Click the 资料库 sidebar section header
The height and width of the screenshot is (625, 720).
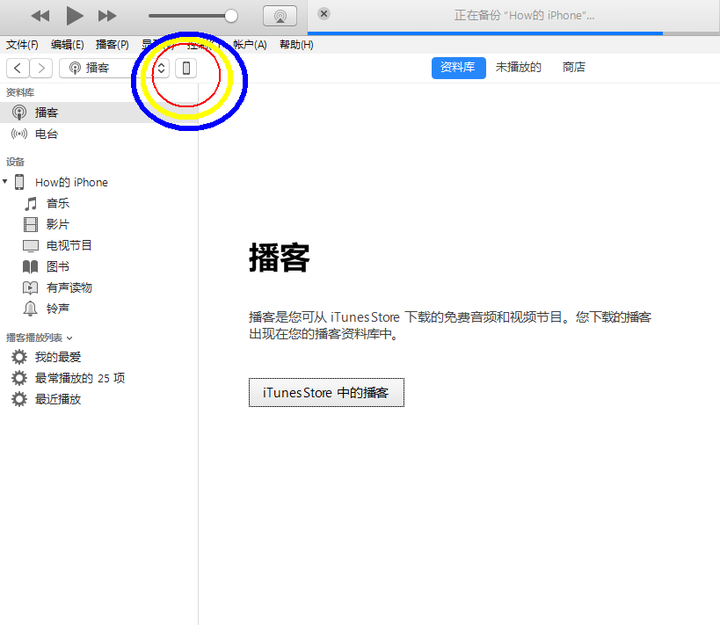click(20, 93)
